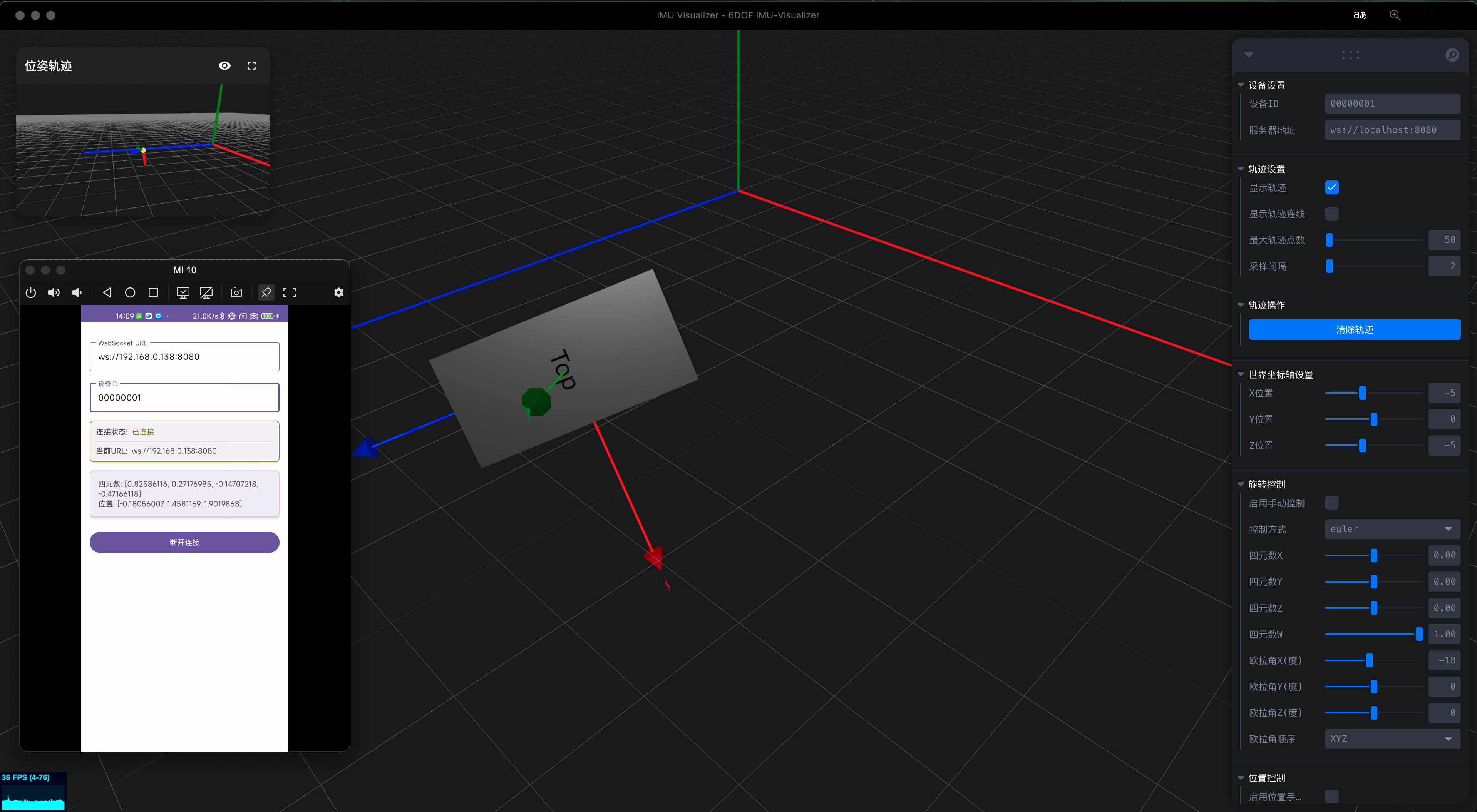Take a screenshot using the camera icon

[x=236, y=292]
